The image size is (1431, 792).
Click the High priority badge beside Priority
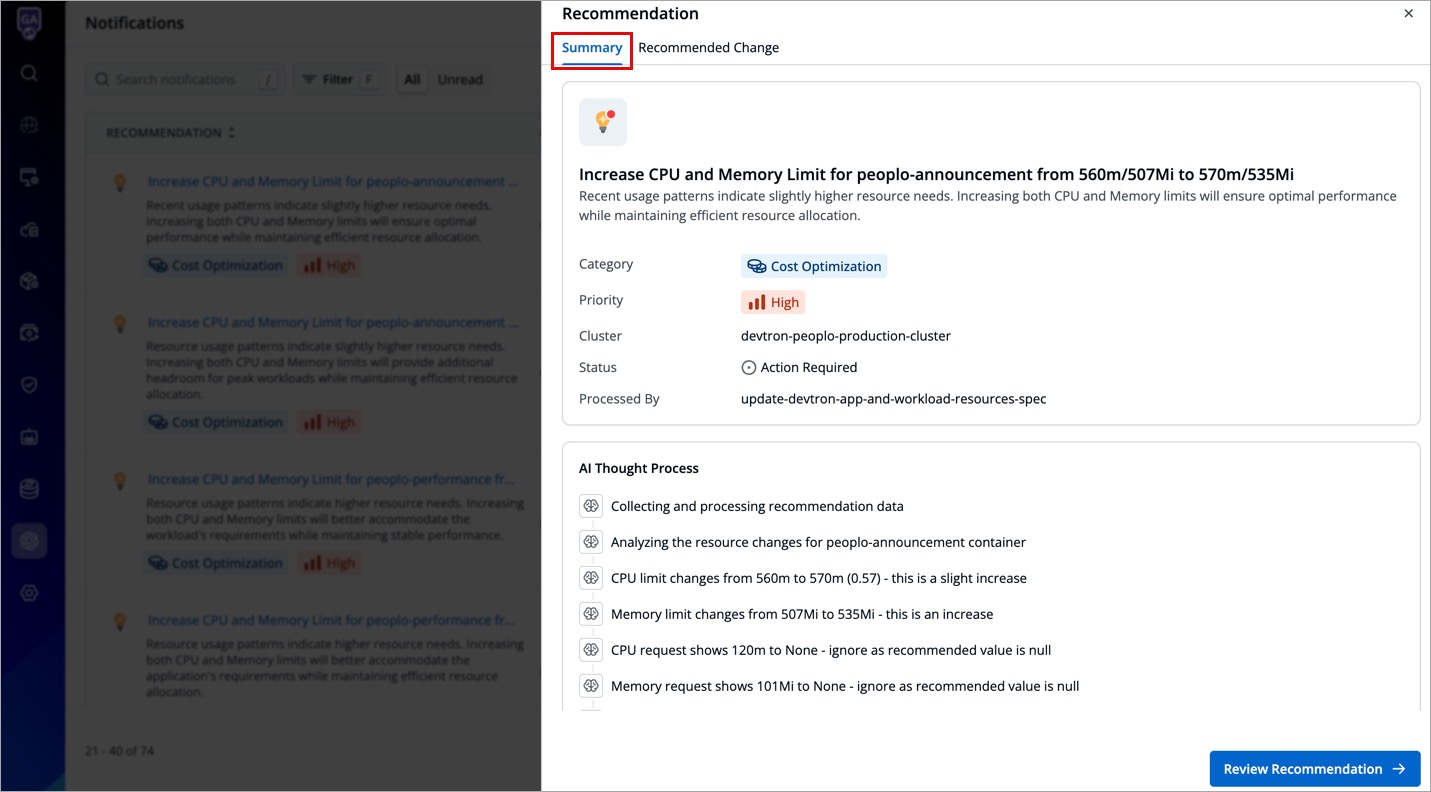tap(773, 302)
